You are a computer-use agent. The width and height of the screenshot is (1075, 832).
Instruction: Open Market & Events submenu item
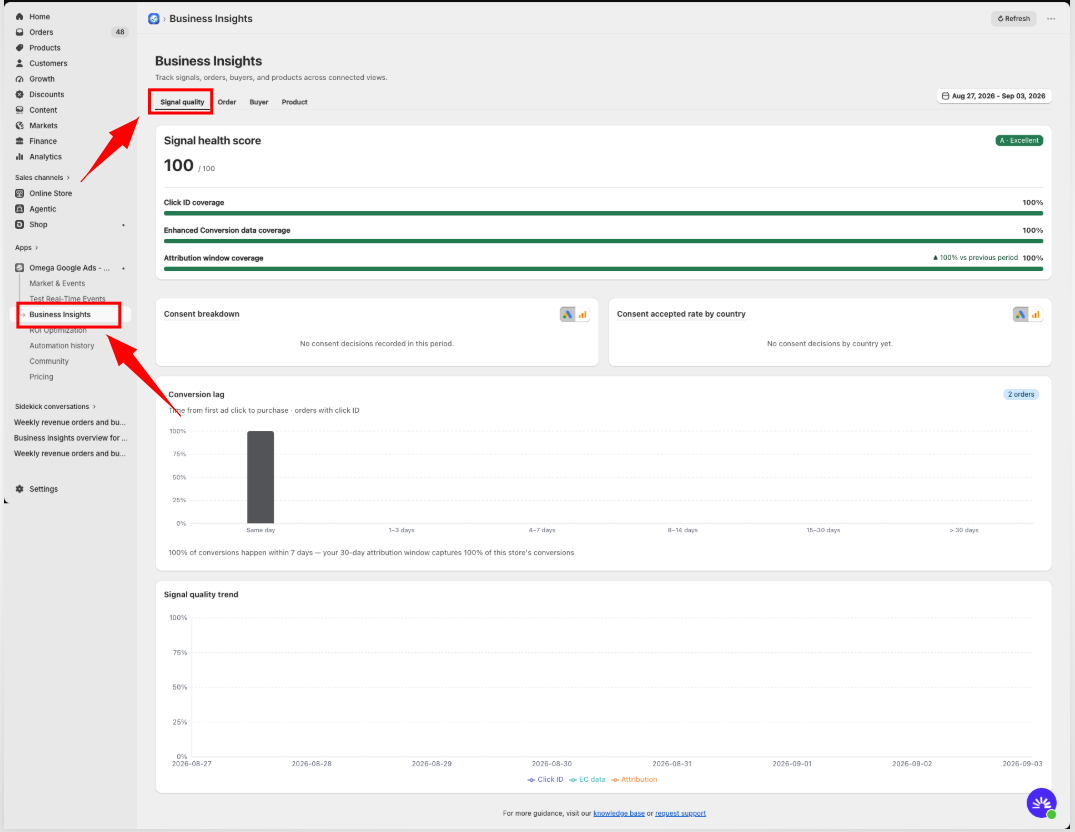click(58, 283)
